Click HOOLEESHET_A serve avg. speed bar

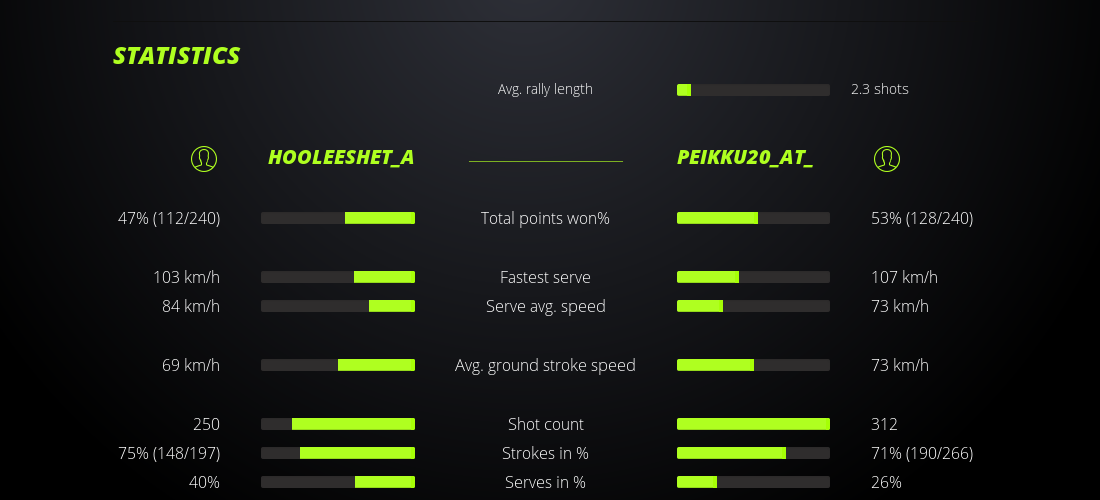tap(338, 306)
